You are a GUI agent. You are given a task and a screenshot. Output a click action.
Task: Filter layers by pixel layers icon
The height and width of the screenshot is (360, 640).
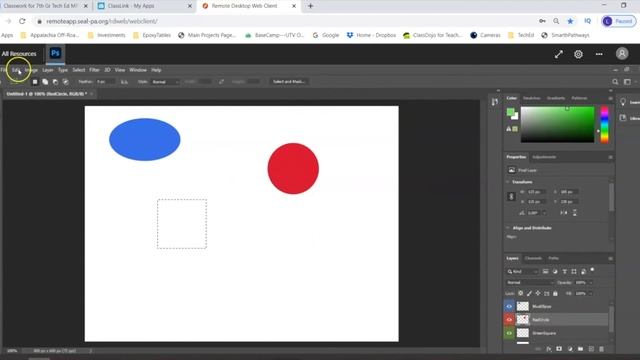pyautogui.click(x=545, y=271)
